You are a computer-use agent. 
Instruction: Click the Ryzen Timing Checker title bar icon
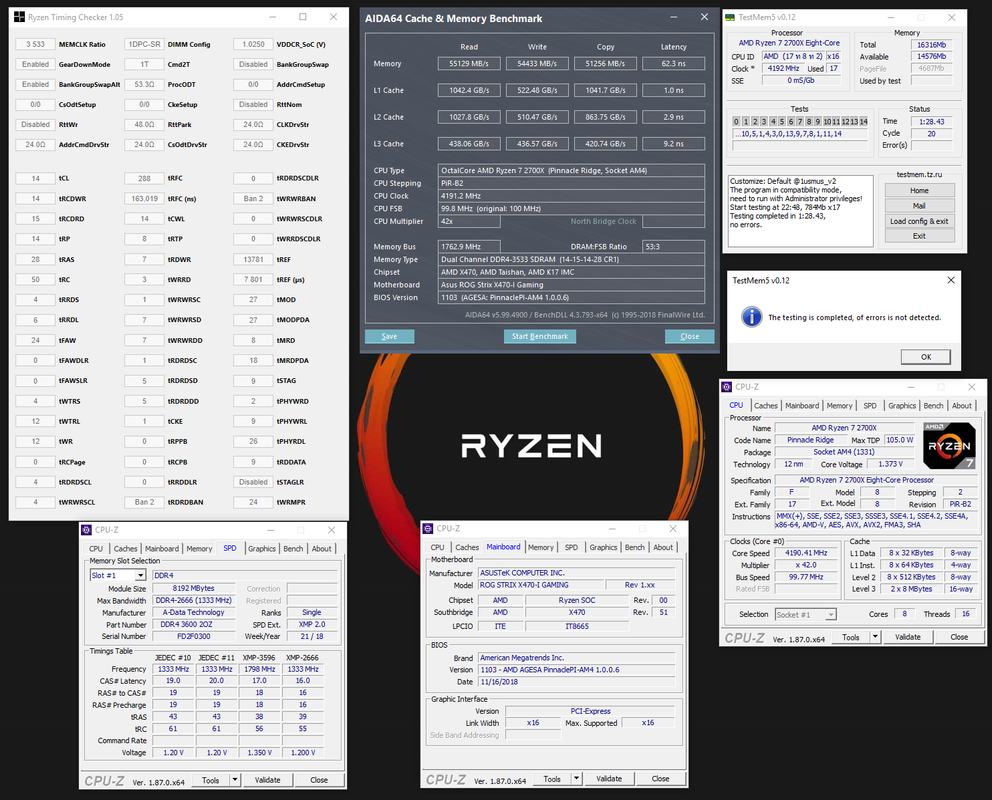(20, 17)
